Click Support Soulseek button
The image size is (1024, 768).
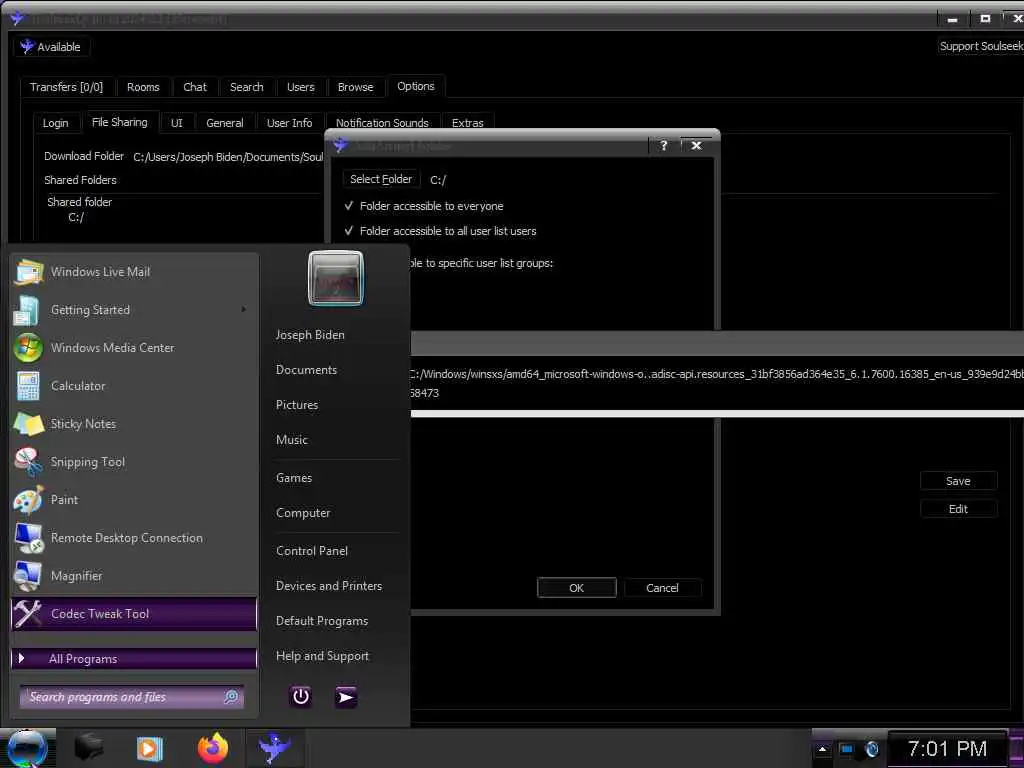coord(981,46)
